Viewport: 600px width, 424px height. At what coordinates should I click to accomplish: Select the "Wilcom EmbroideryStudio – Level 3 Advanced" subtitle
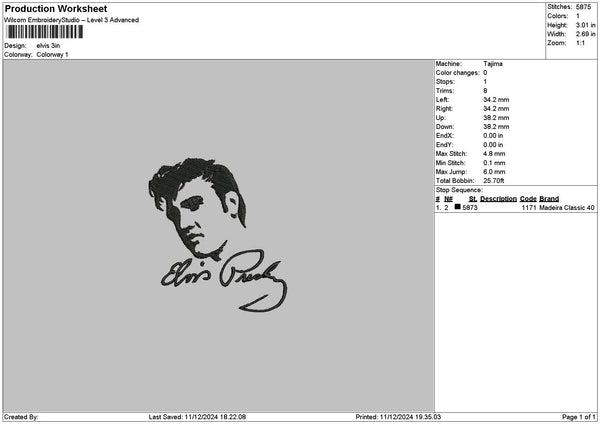pyautogui.click(x=72, y=20)
